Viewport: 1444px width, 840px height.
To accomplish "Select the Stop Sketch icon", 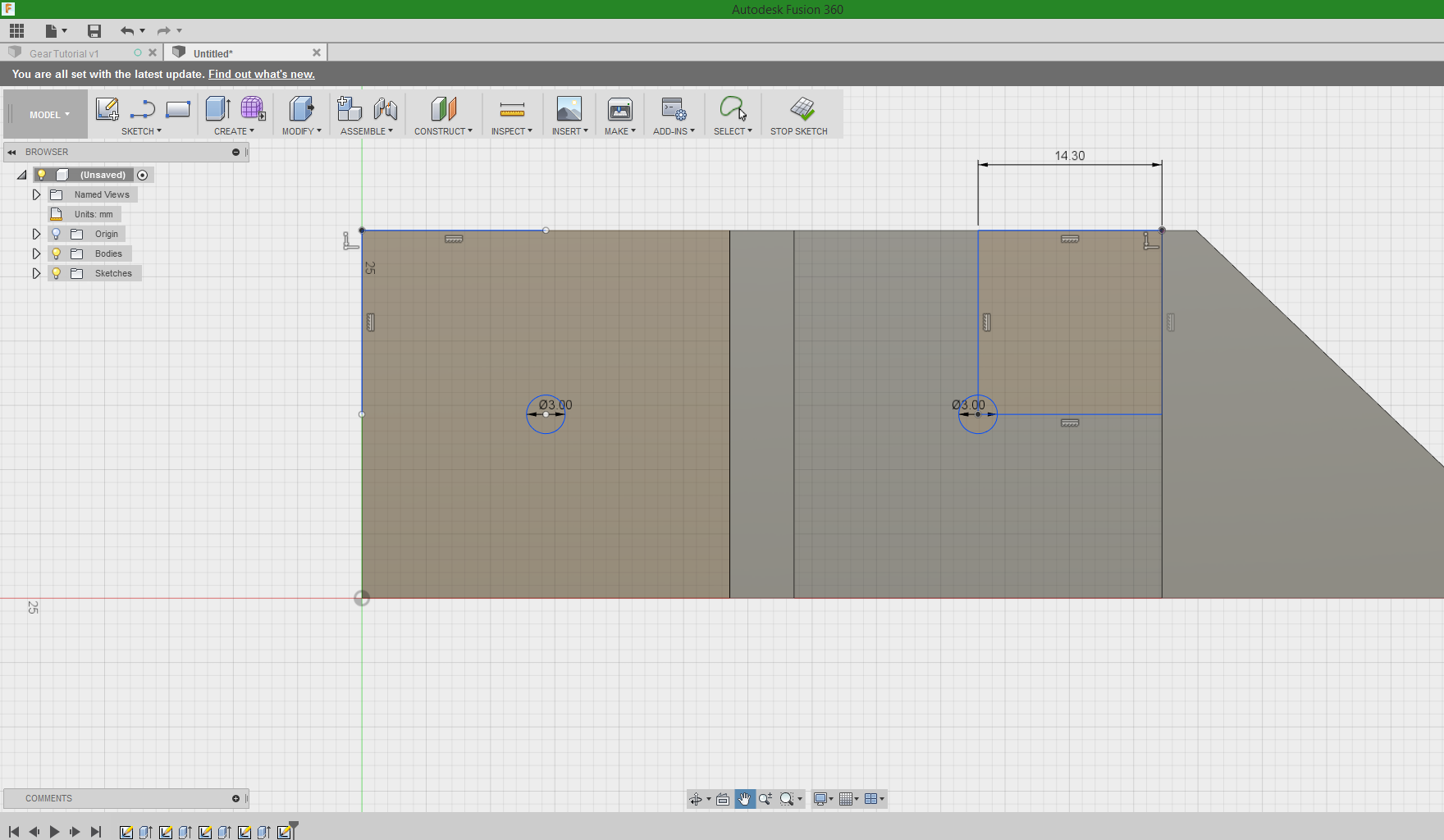I will 802,109.
